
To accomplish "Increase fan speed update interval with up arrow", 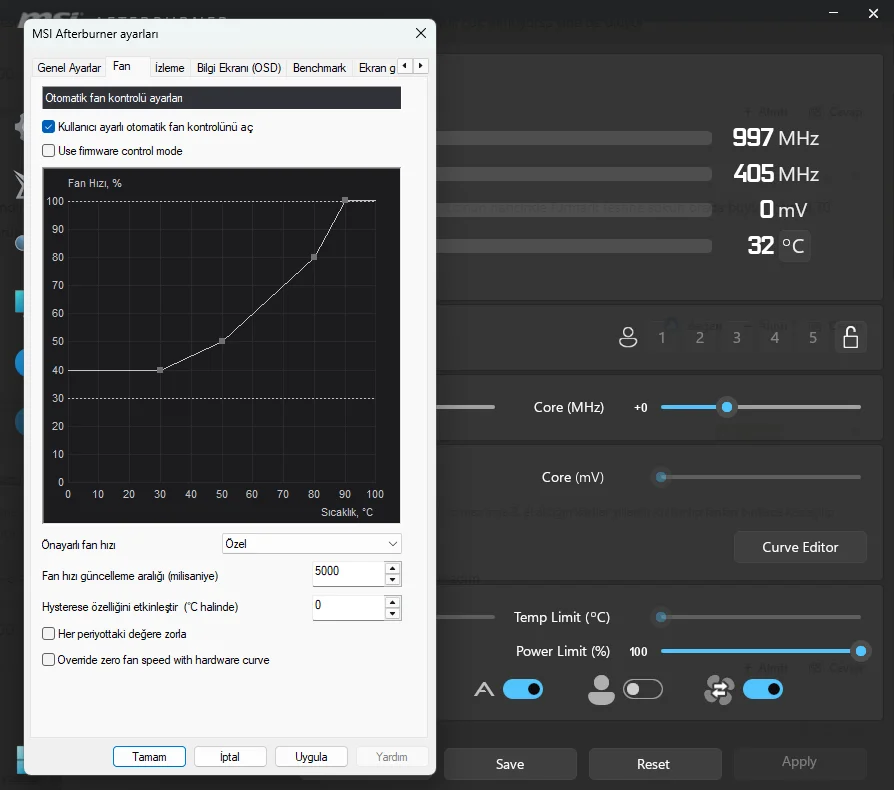I will click(392, 568).
